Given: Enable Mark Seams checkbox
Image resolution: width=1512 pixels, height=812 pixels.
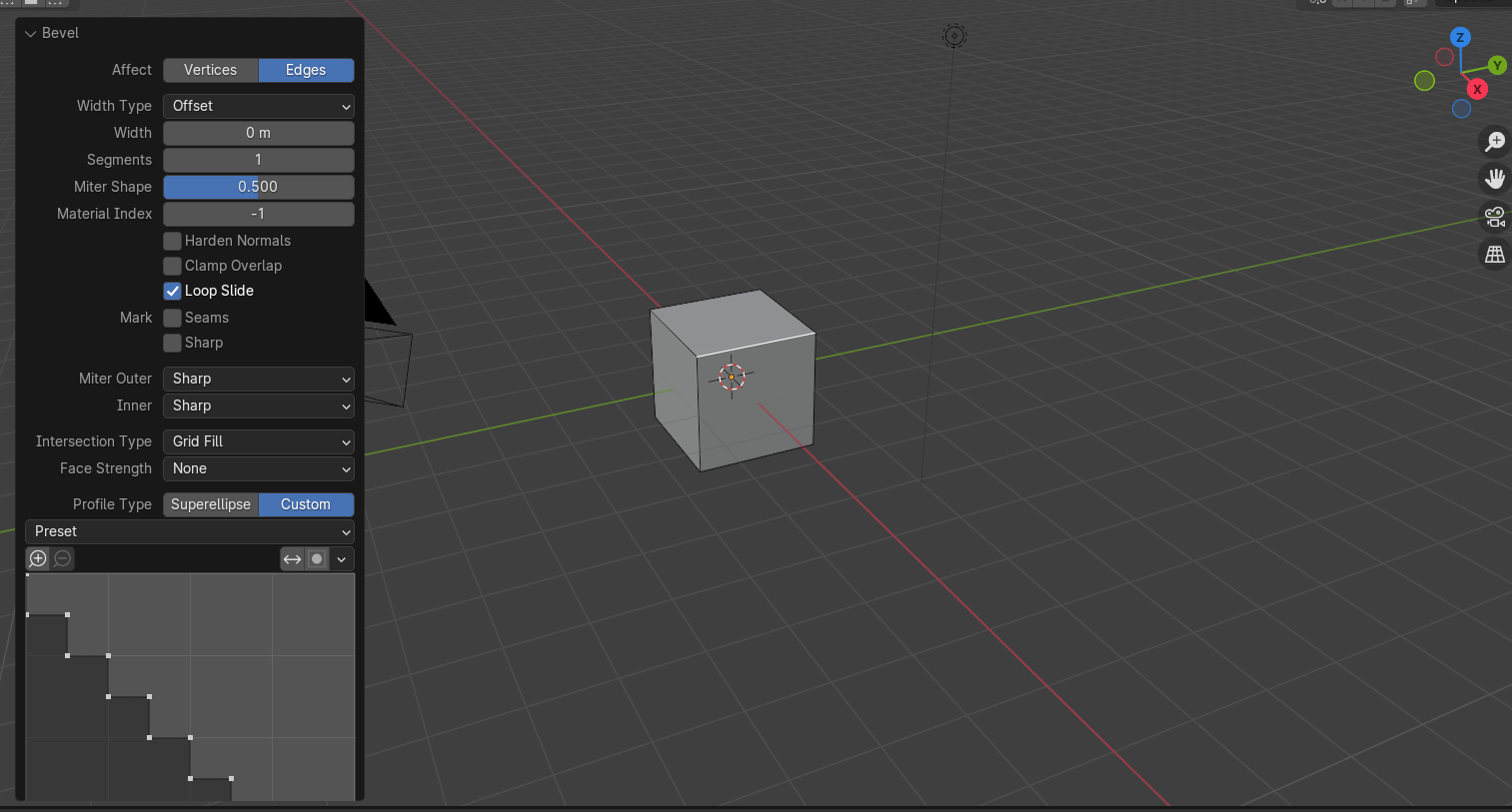Looking at the screenshot, I should click(x=173, y=318).
